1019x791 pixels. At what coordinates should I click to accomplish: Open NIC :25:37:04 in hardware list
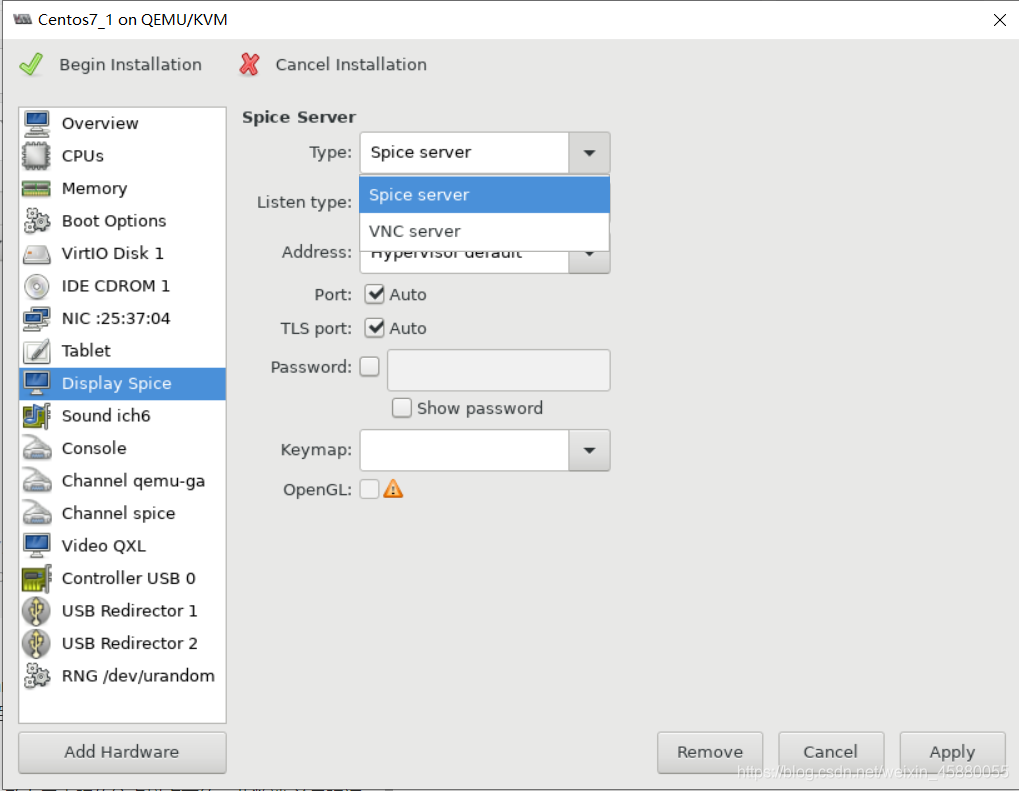pyautogui.click(x=123, y=318)
